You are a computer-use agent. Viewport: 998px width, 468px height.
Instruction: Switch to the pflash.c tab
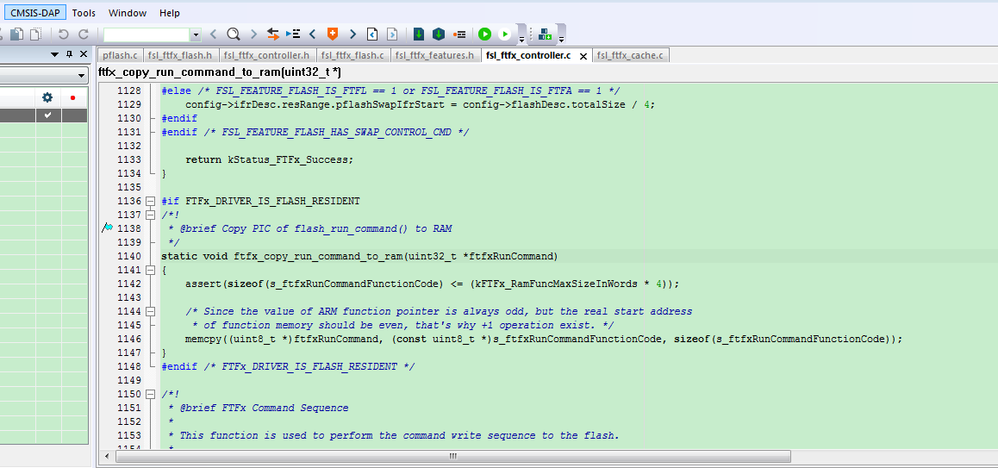pyautogui.click(x=120, y=55)
